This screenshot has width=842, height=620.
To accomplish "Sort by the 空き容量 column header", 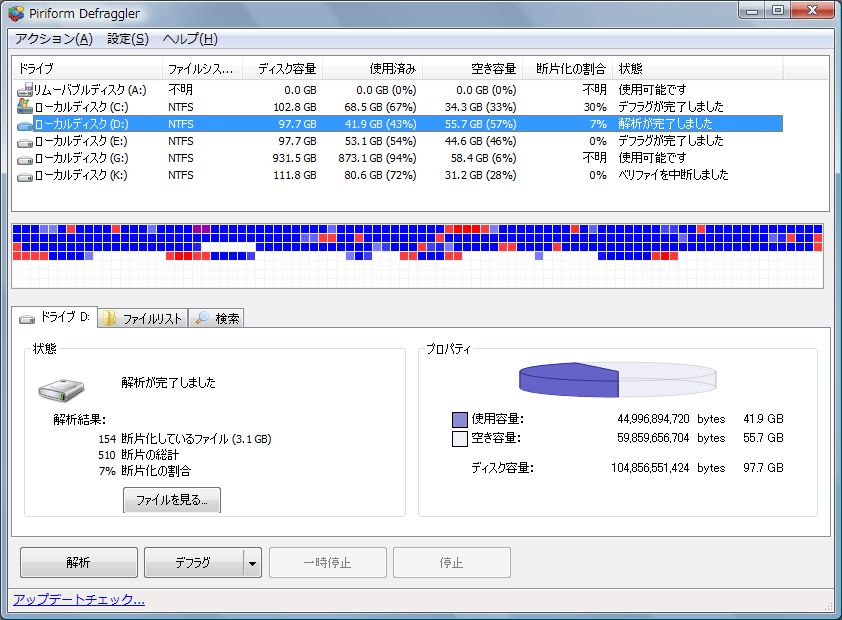I will click(473, 69).
